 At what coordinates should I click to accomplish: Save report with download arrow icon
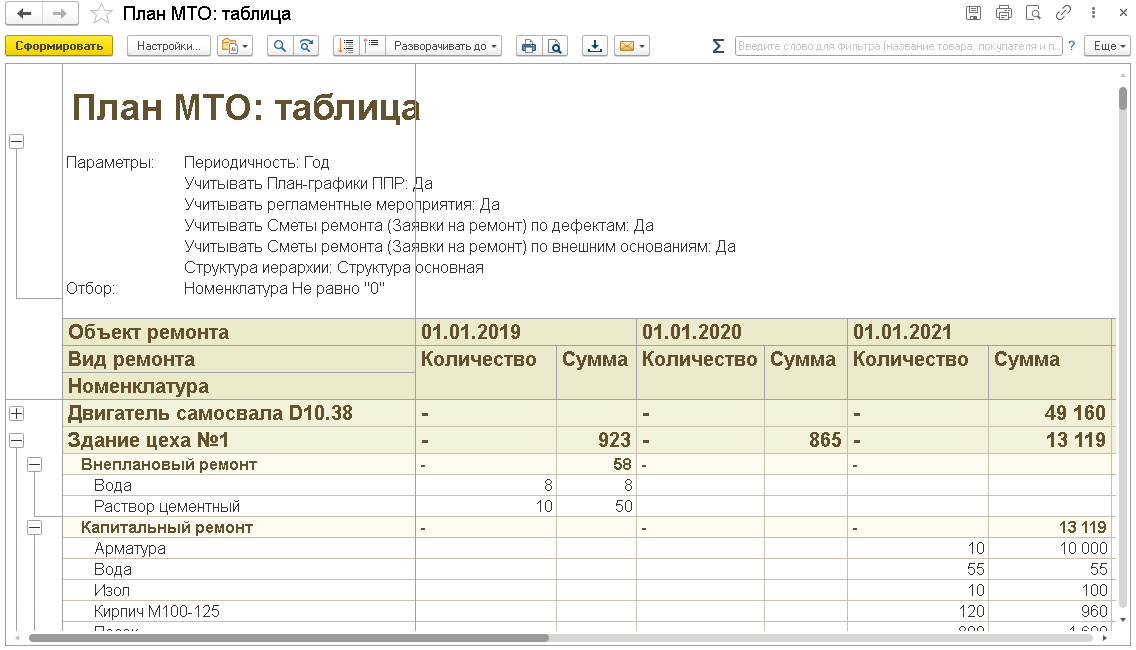(595, 46)
